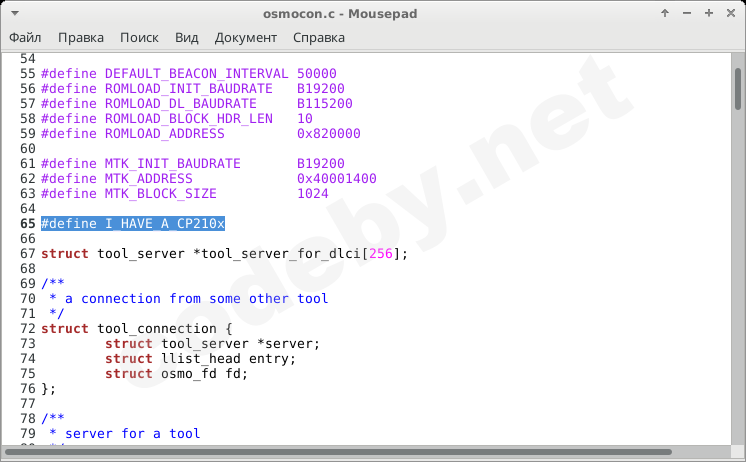Click 'llist_head entry;' on line 74

pos(228,359)
